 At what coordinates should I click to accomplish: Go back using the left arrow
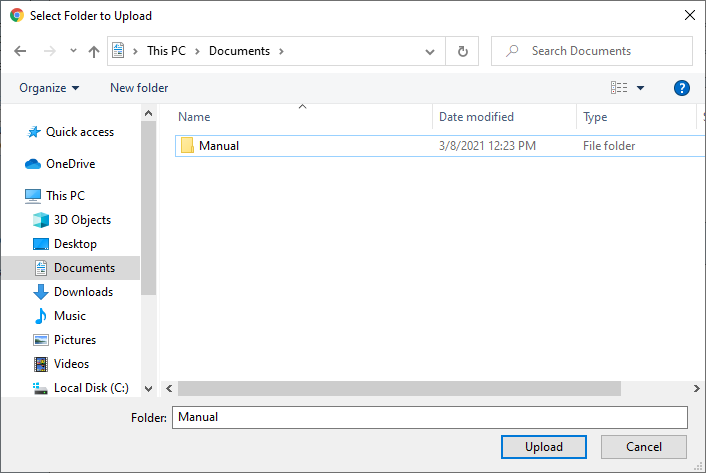click(x=20, y=51)
